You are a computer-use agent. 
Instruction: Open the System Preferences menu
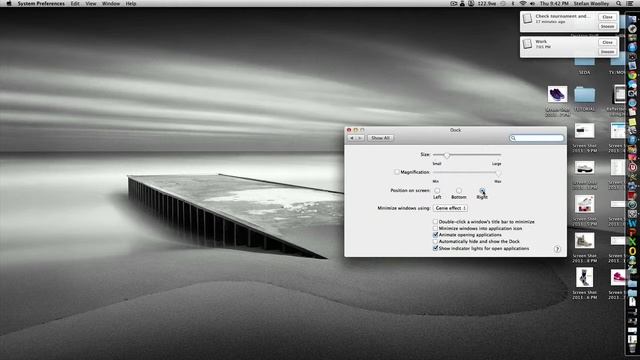pos(41,3)
